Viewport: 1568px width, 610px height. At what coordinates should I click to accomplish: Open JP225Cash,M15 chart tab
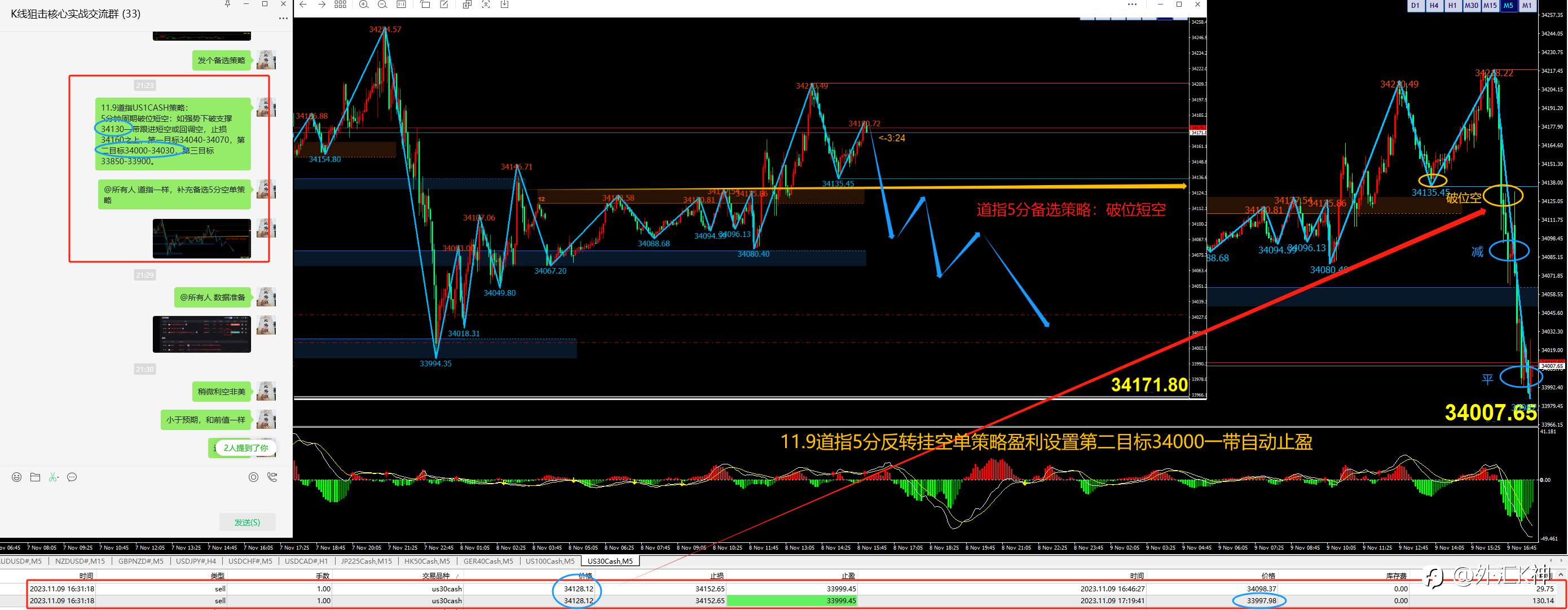tap(367, 561)
